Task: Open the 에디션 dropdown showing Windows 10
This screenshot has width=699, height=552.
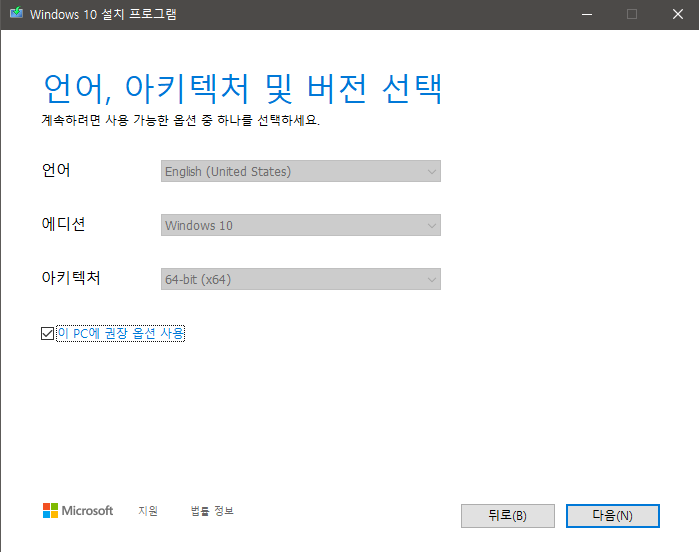Action: tap(300, 225)
